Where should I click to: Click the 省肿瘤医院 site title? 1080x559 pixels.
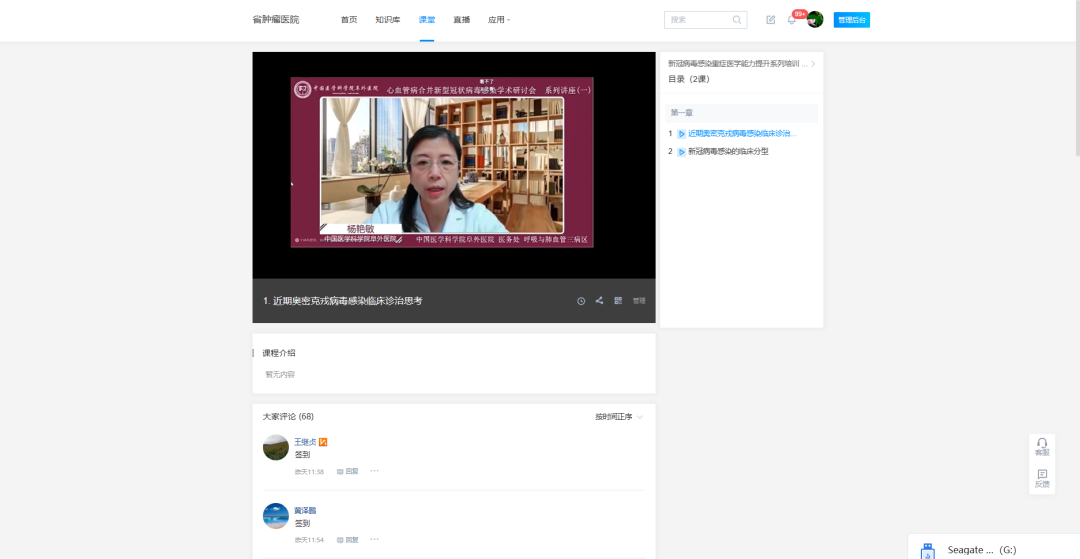pyautogui.click(x=276, y=20)
